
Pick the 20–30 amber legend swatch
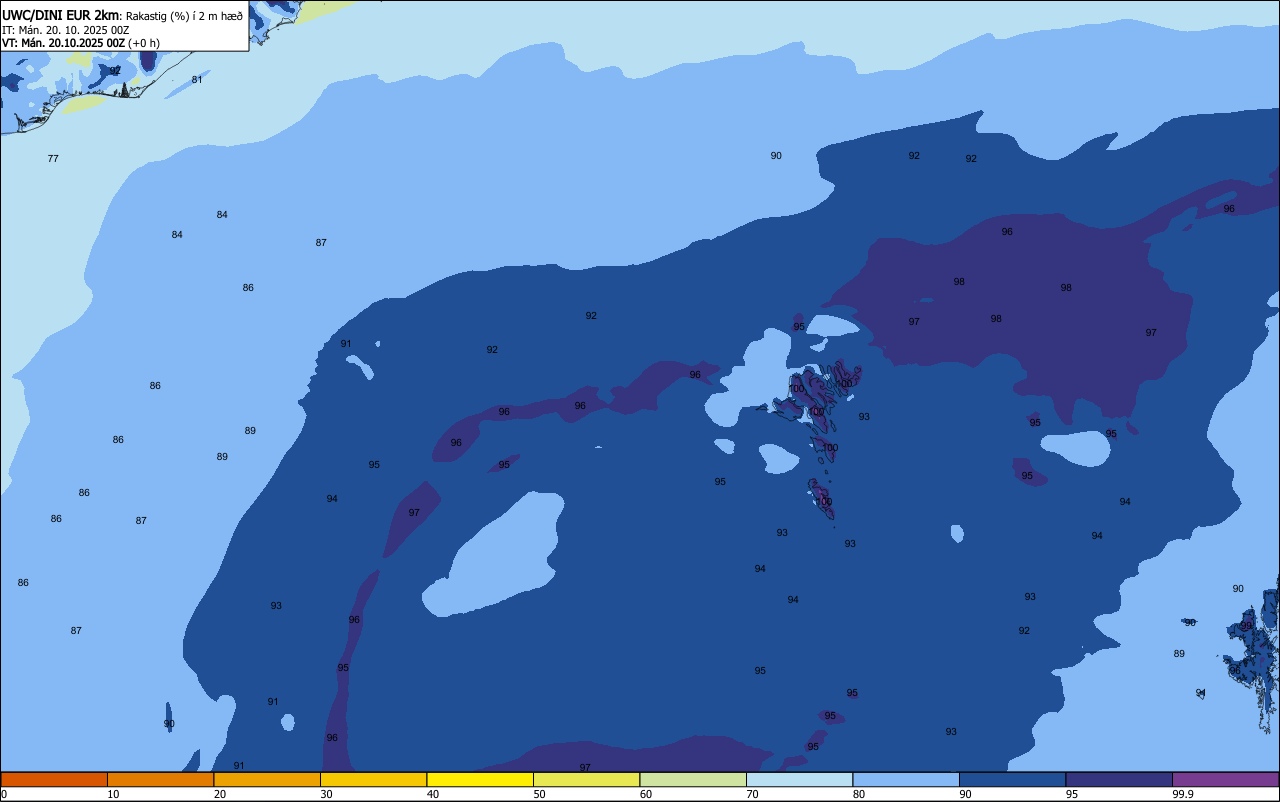click(x=267, y=779)
